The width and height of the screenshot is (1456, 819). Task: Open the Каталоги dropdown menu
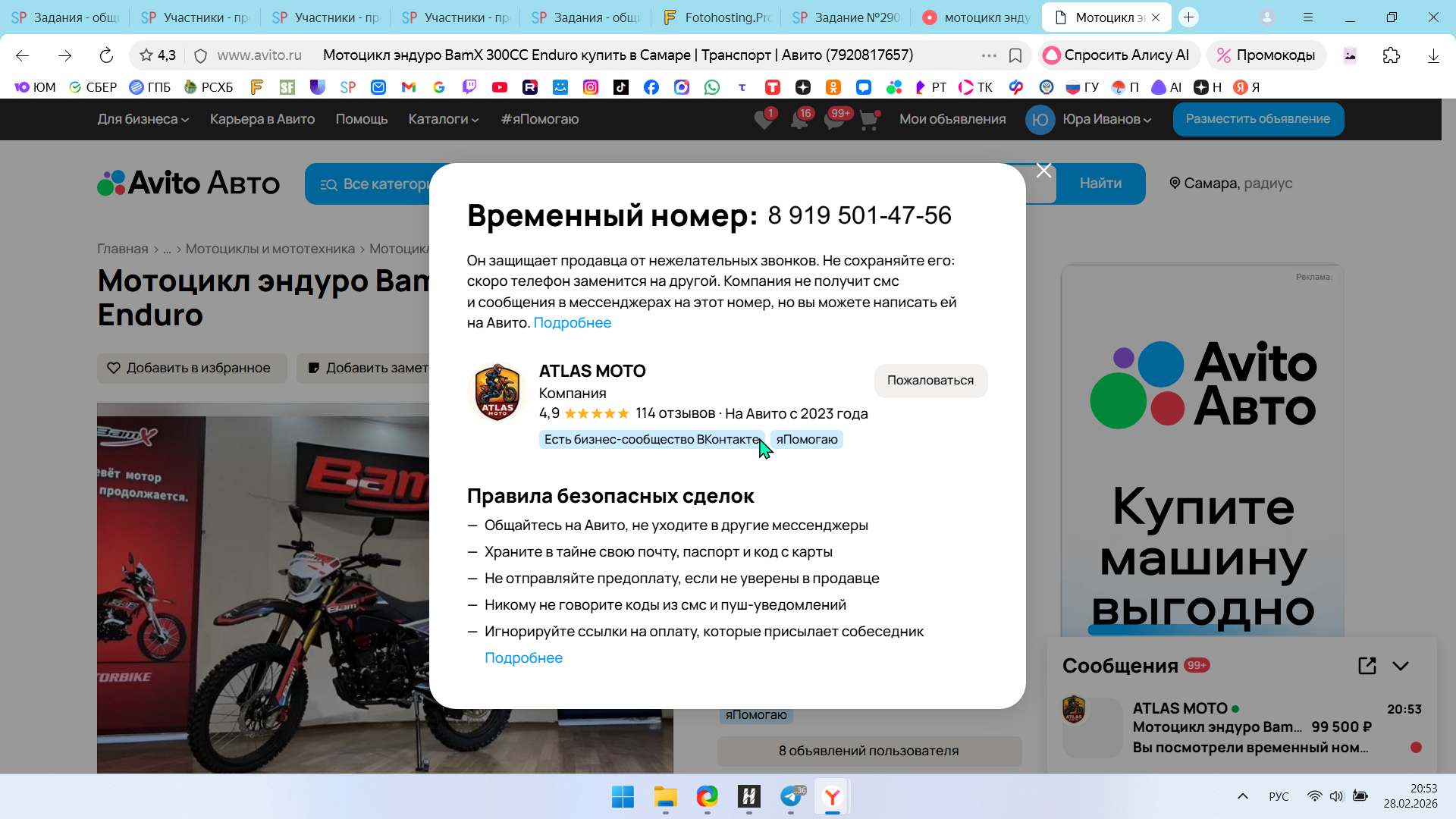[x=443, y=119]
